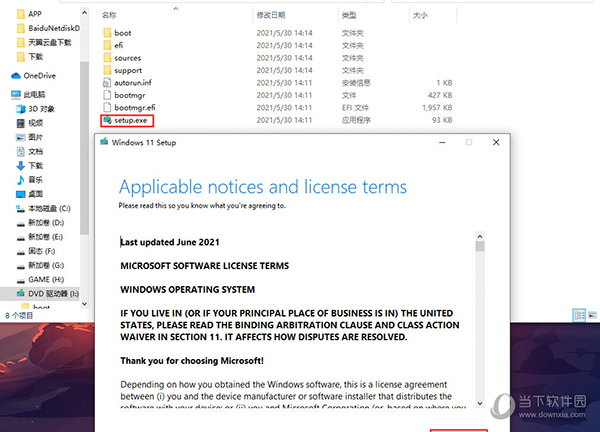Select the setup.exe application icon
The height and width of the screenshot is (432, 600).
coord(107,120)
